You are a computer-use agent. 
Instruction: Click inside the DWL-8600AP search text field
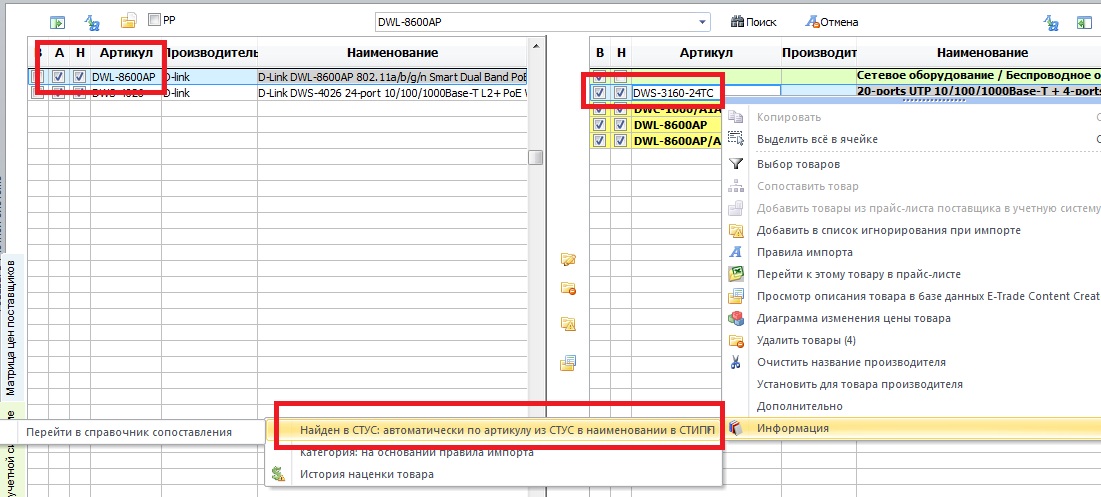coord(536,22)
